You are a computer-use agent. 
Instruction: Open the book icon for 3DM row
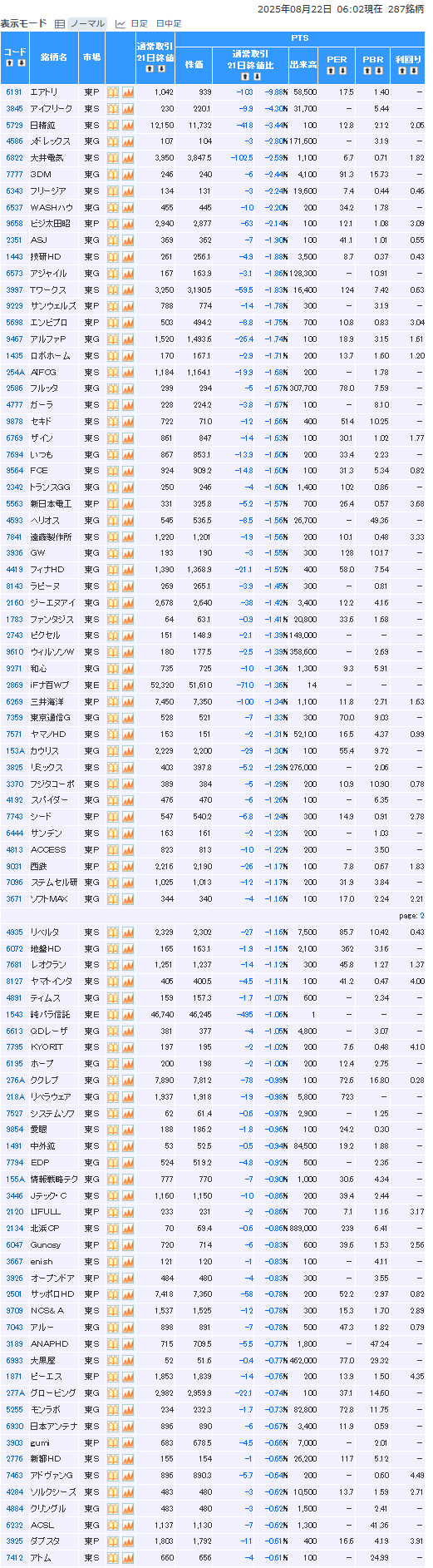(x=113, y=175)
